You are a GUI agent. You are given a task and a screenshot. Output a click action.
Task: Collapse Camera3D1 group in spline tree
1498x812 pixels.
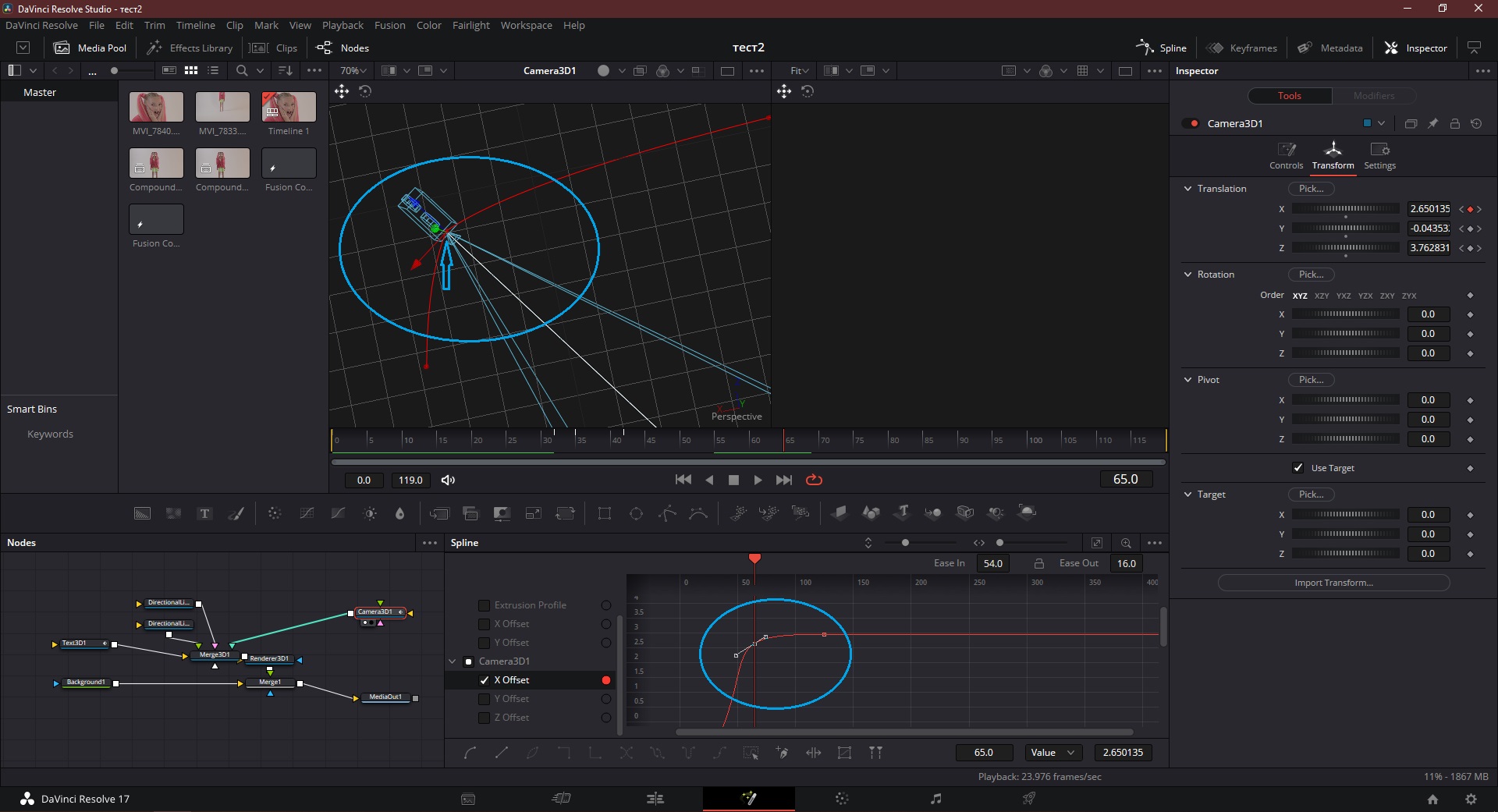[453, 661]
